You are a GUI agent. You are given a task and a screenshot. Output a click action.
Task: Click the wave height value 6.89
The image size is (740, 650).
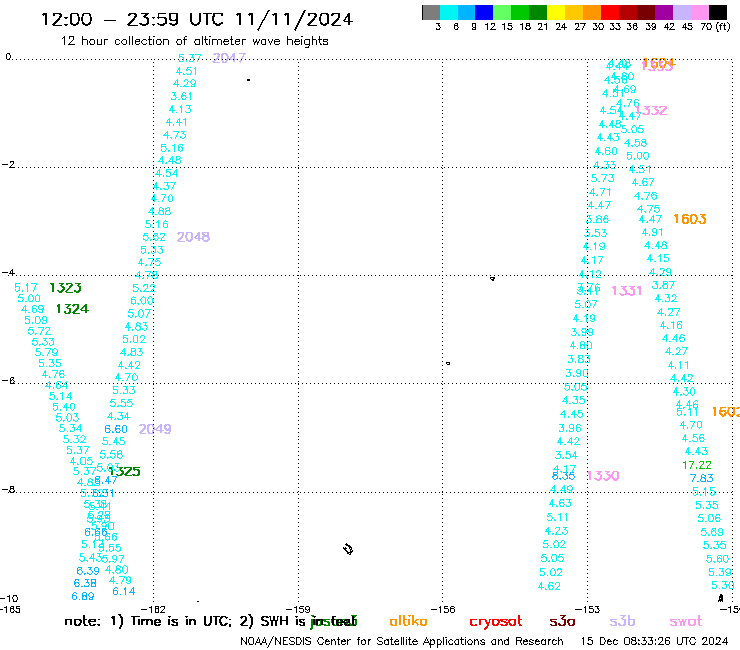83,596
